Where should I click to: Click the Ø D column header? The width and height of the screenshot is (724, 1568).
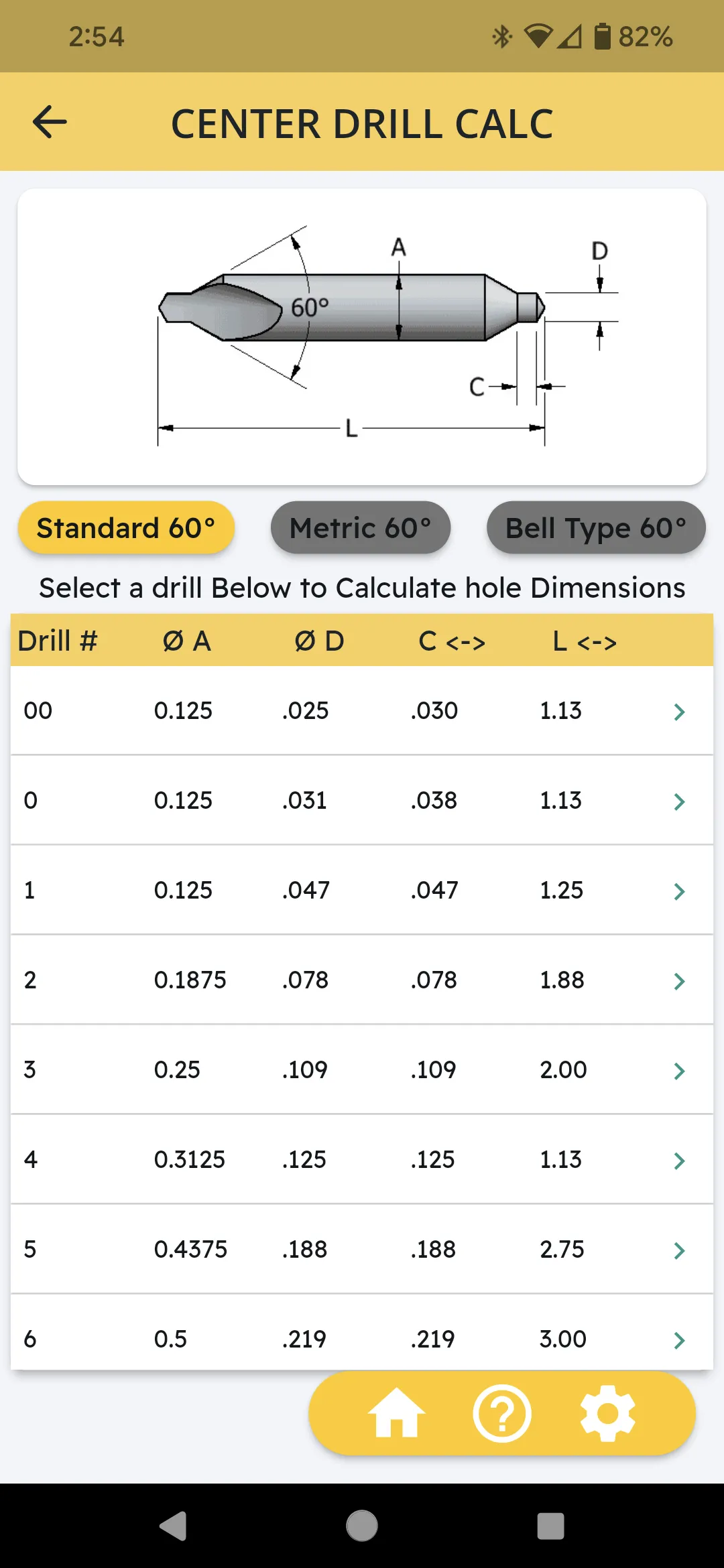319,641
